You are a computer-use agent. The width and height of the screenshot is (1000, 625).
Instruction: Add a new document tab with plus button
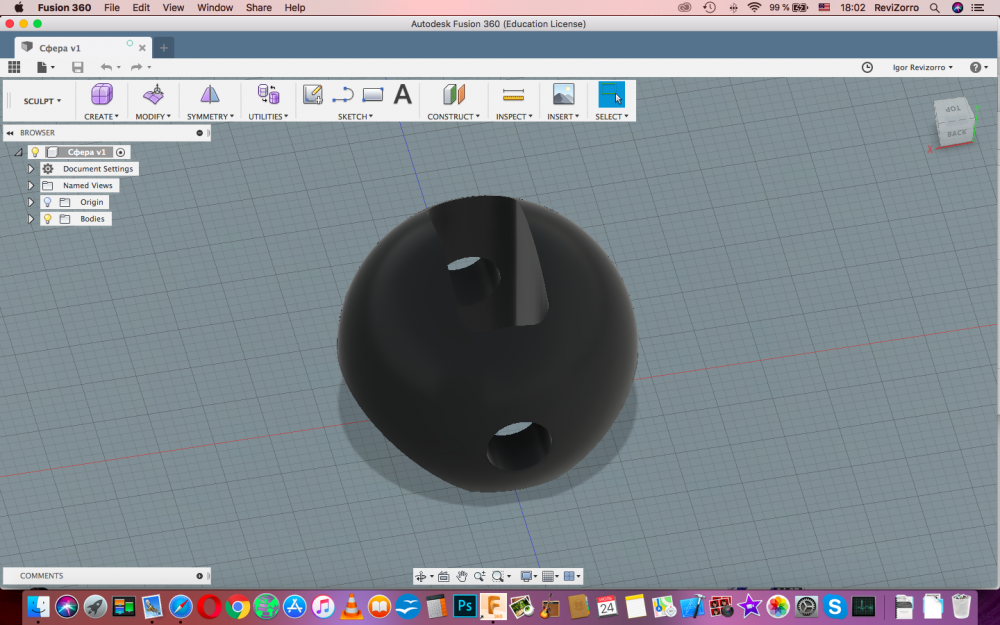[164, 48]
